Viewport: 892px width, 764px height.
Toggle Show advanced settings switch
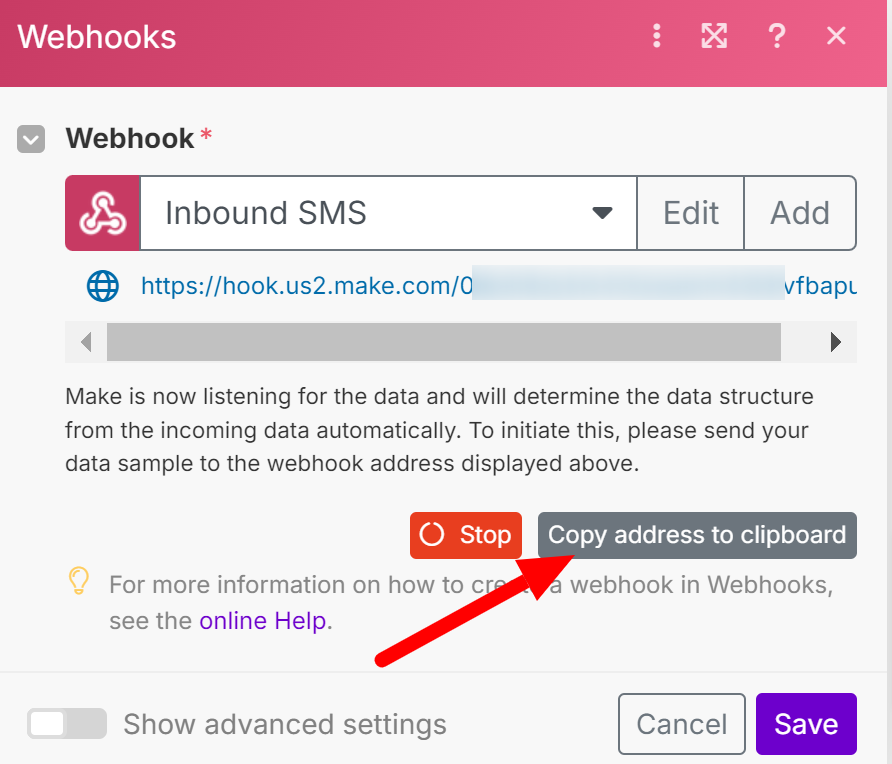66,724
